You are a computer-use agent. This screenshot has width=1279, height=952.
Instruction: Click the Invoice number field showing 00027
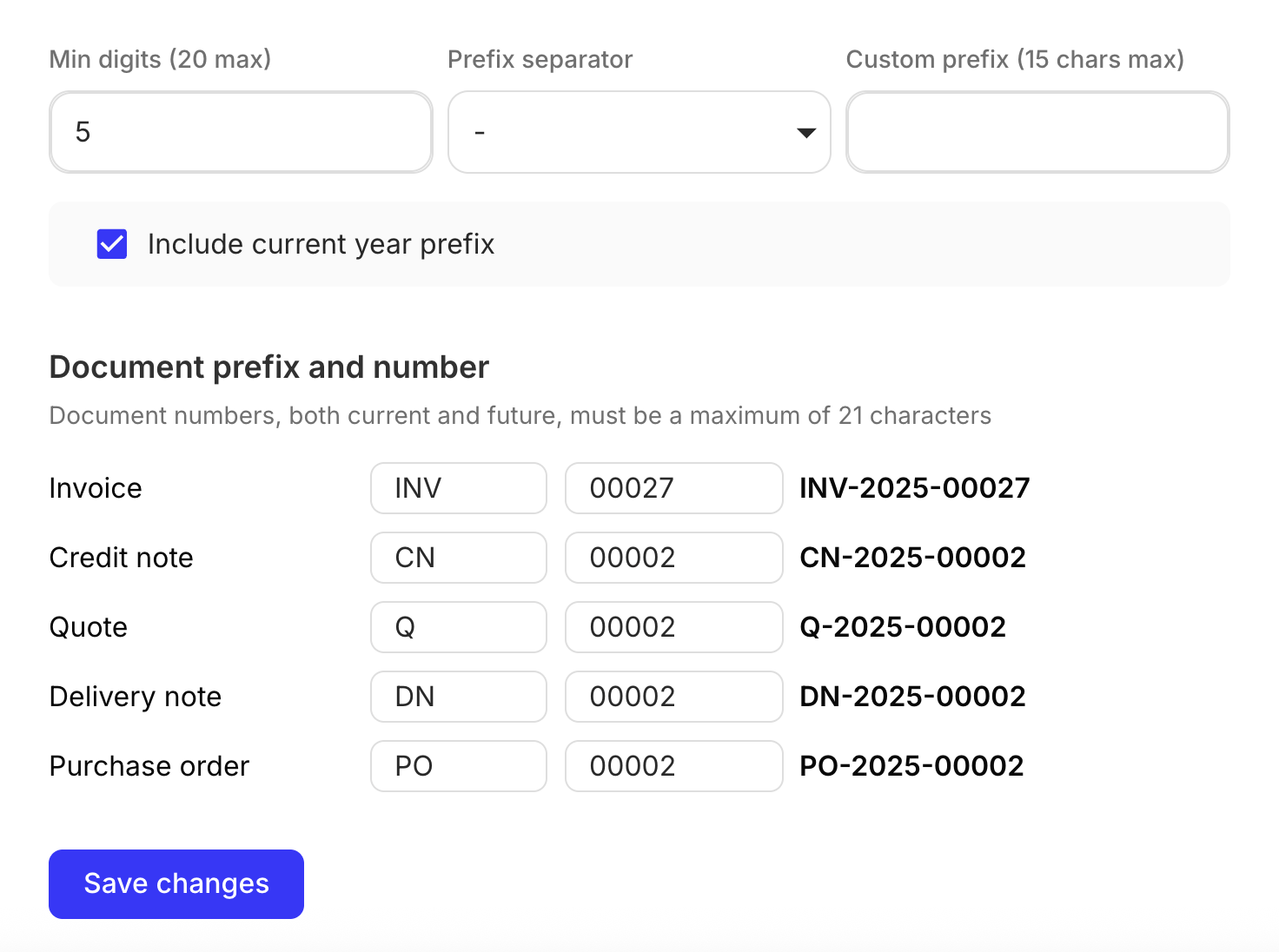(x=673, y=488)
